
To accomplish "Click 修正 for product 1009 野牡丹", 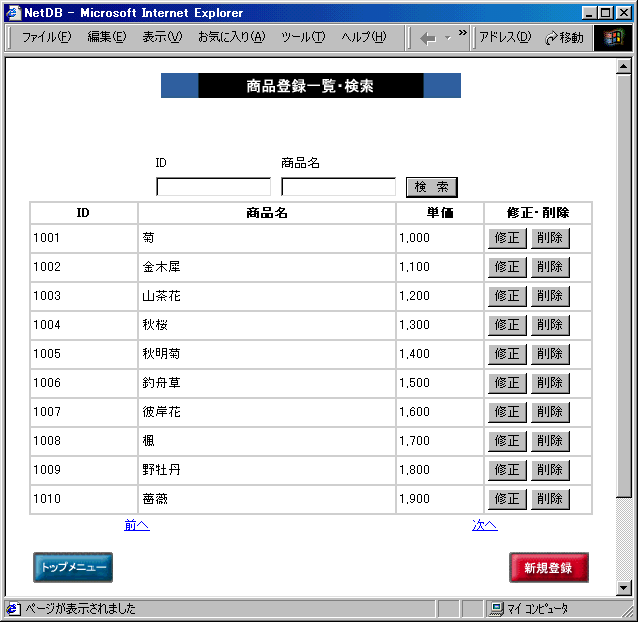I will click(507, 470).
